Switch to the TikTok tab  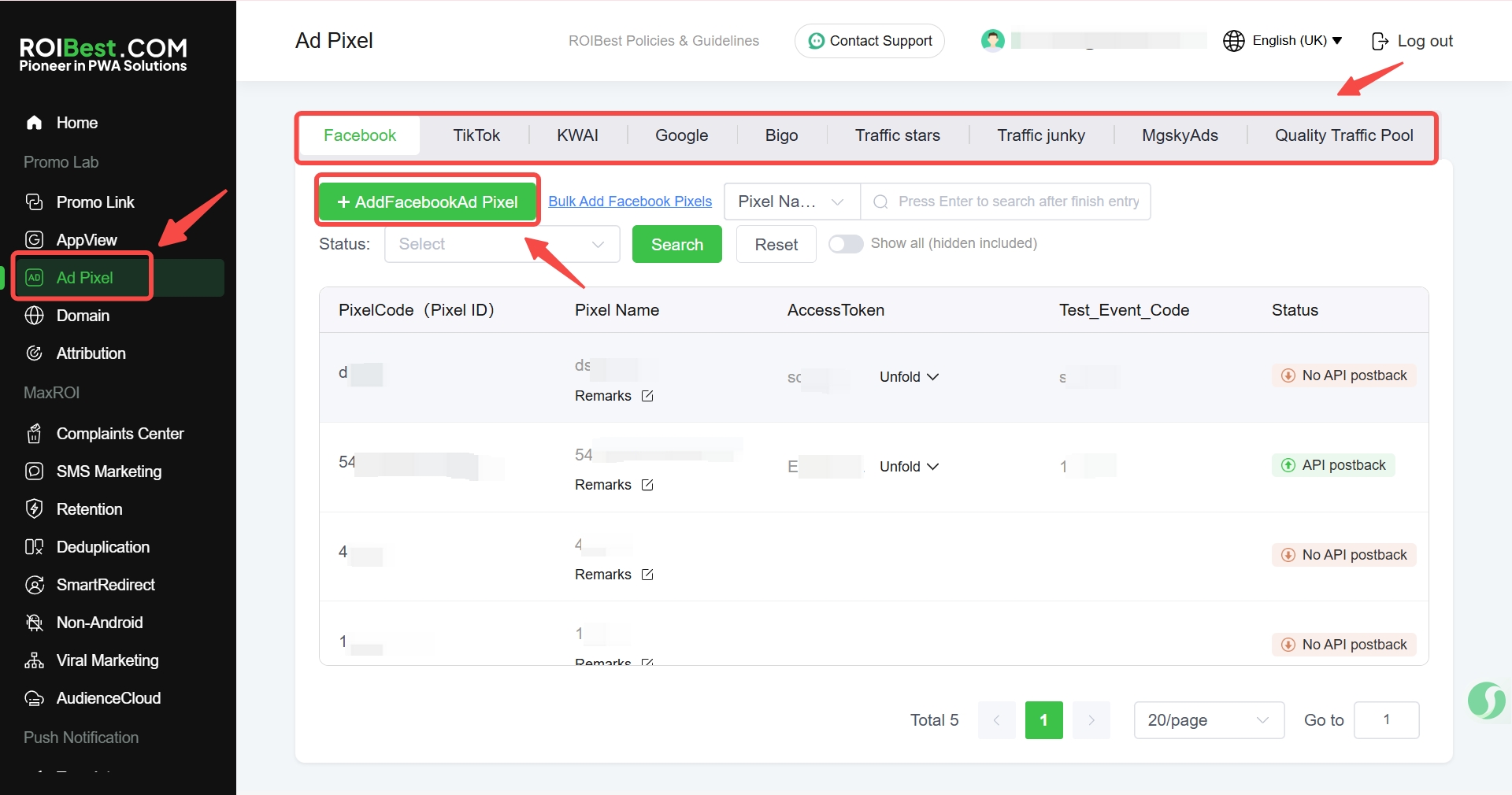pos(476,135)
